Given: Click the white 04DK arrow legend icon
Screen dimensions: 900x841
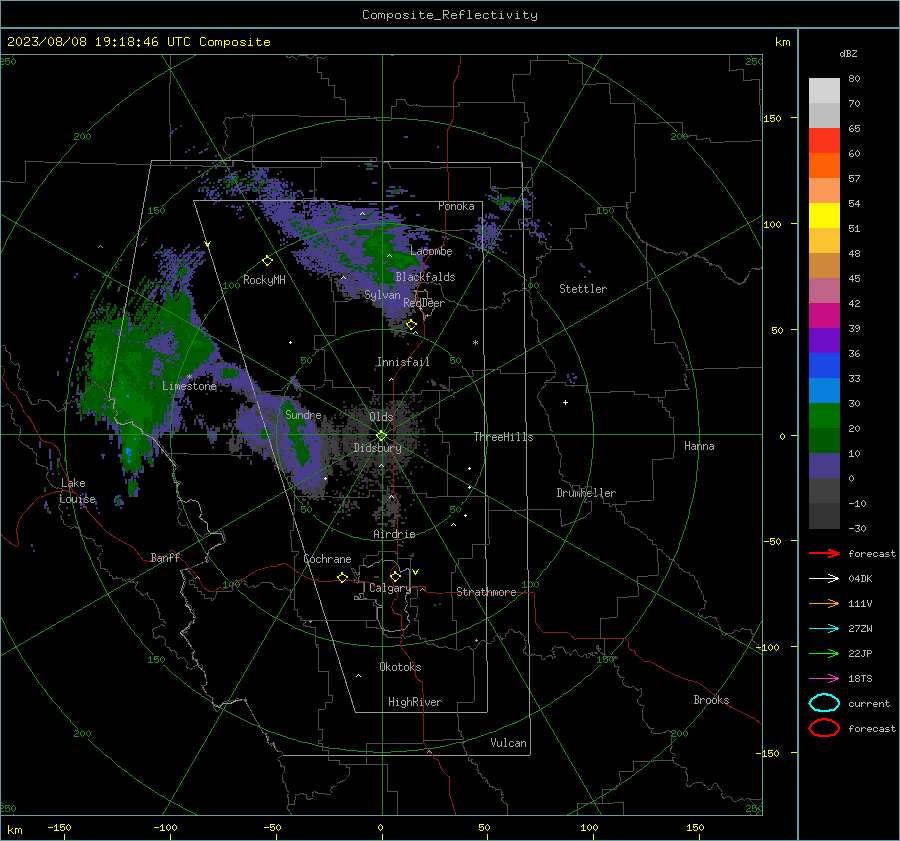Looking at the screenshot, I should 824,579.
